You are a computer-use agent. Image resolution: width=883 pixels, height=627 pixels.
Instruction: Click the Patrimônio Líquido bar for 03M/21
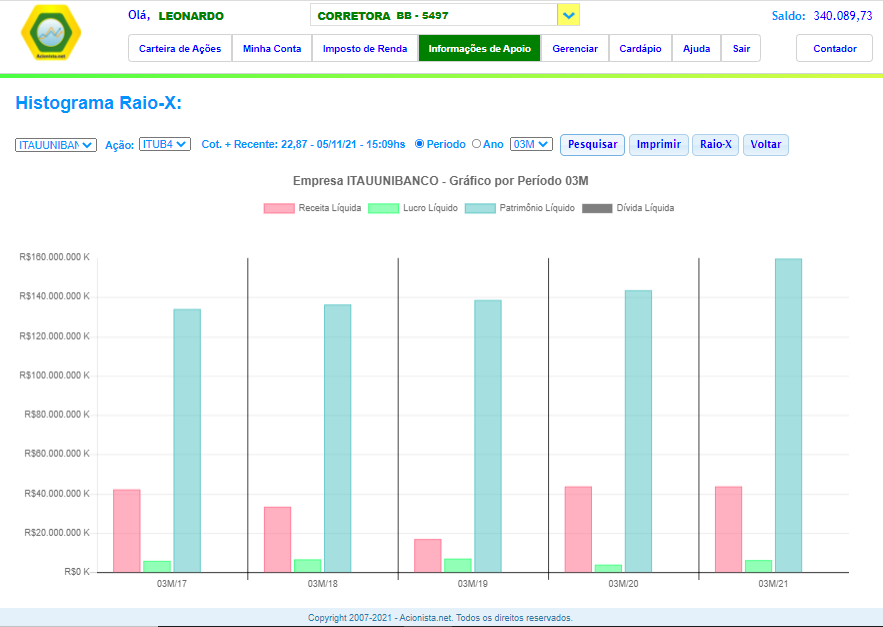coord(788,416)
